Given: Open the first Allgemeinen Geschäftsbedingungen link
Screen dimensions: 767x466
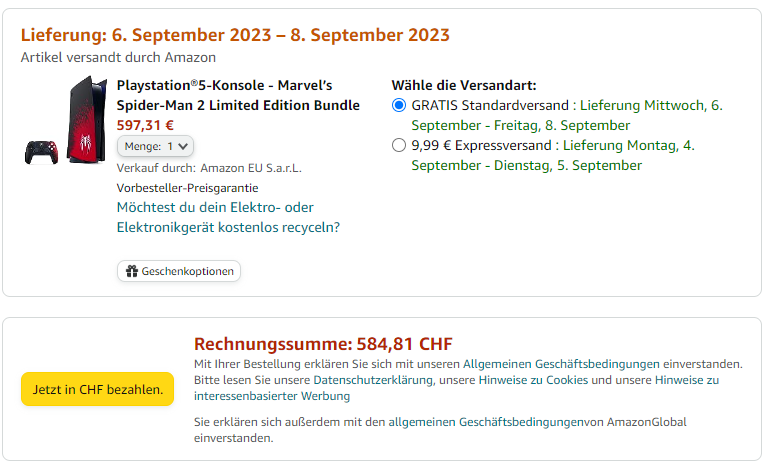Looking at the screenshot, I should 560,364.
